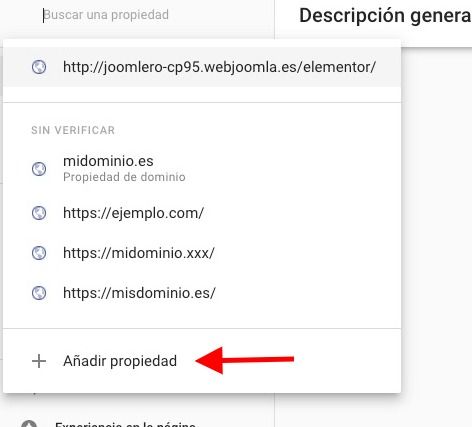472x427 pixels.
Task: Select the joomlero-cp95.webjoomla.es/elementor property
Action: 202,67
